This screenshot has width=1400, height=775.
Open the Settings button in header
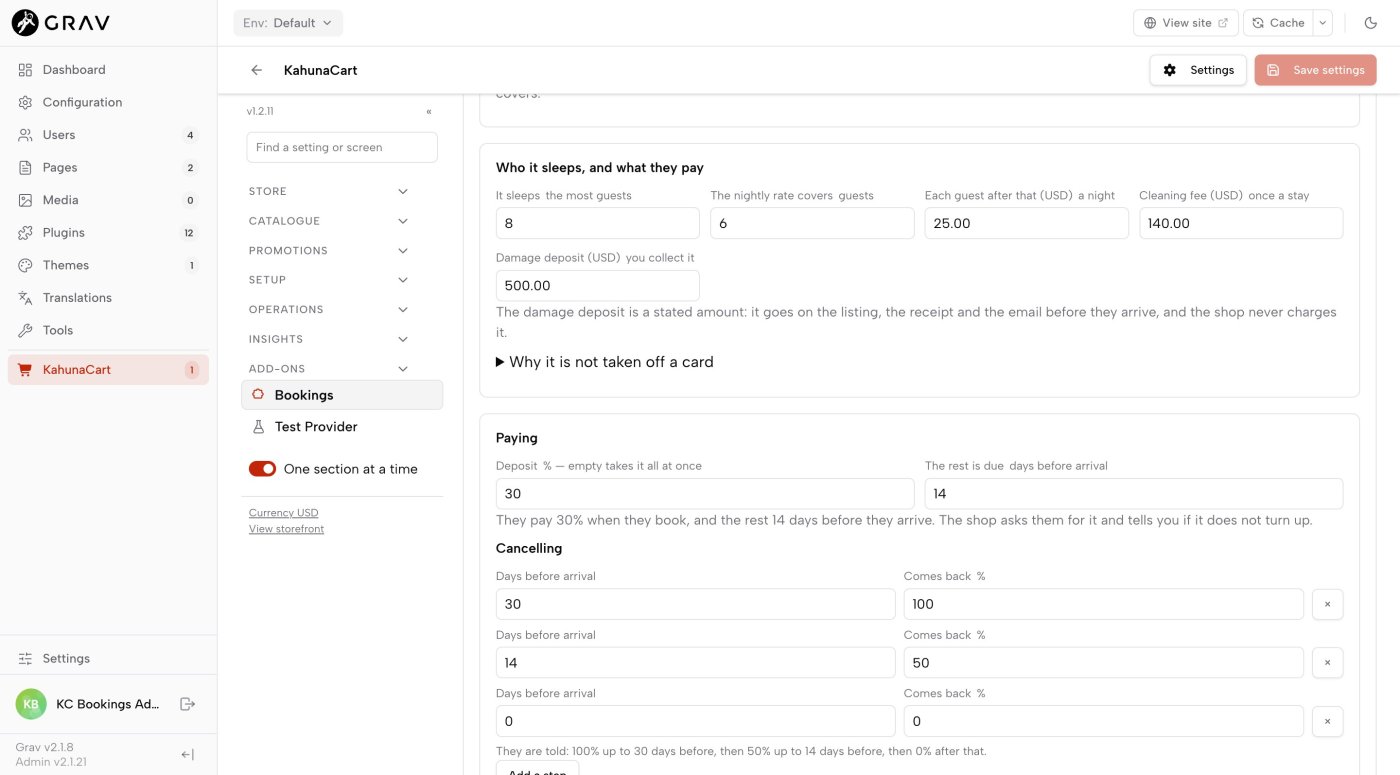pyautogui.click(x=1198, y=70)
